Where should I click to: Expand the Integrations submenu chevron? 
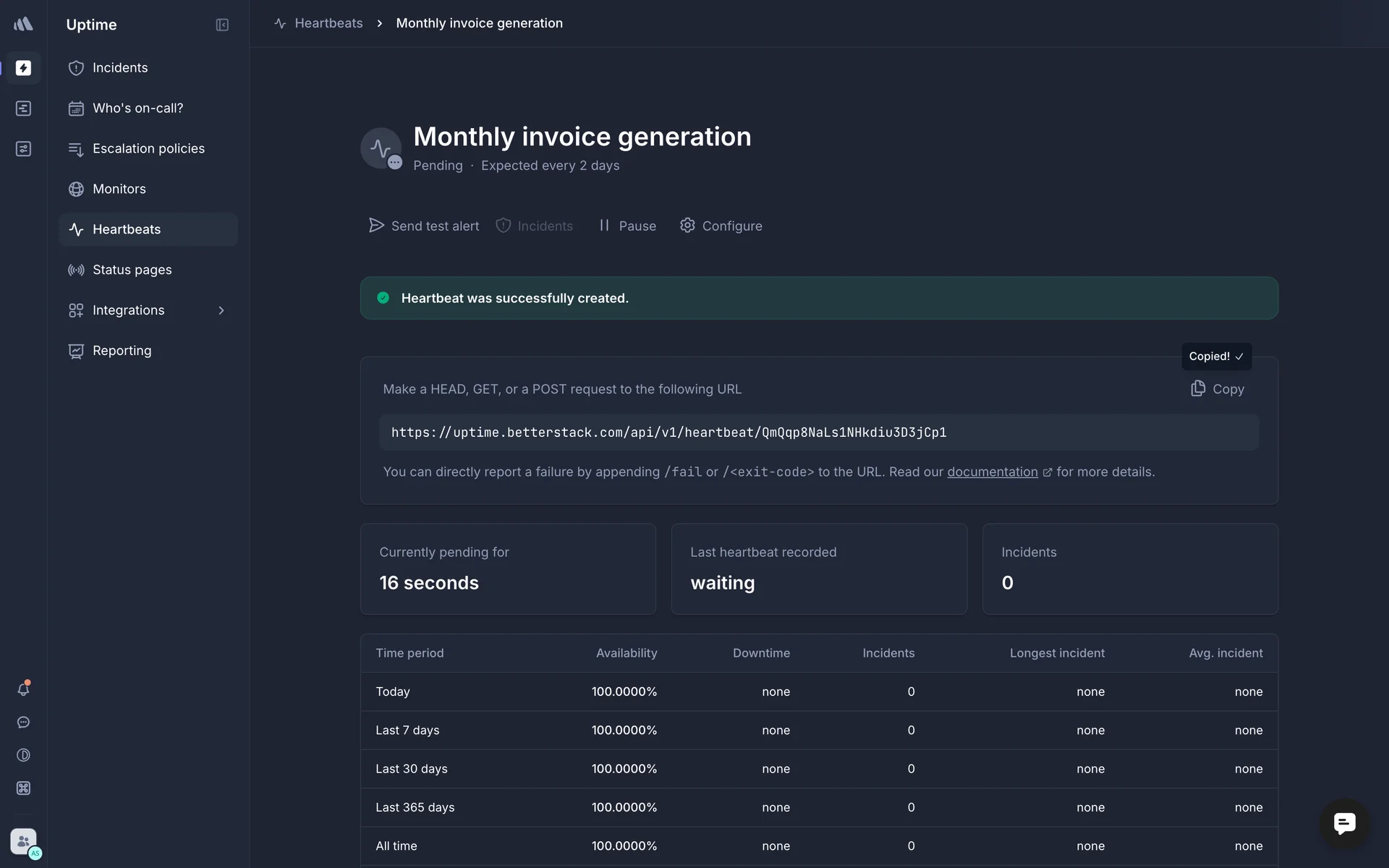click(221, 310)
